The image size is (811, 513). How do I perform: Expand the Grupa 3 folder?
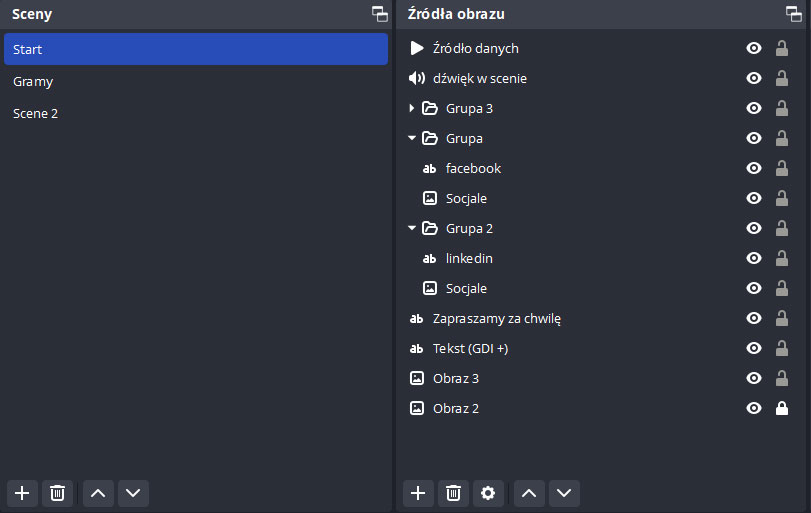coord(411,109)
